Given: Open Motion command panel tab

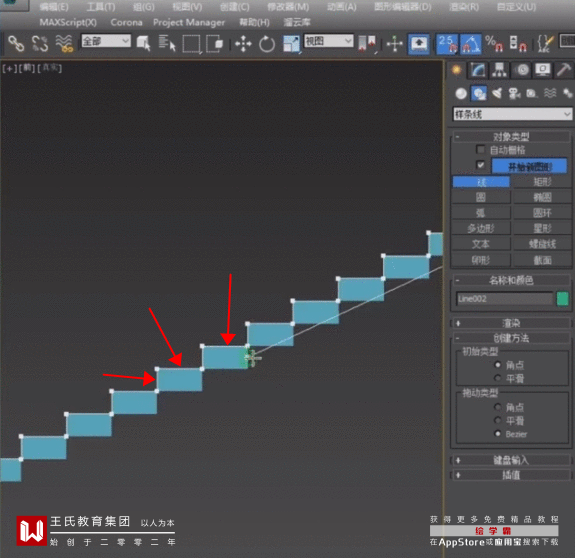Looking at the screenshot, I should tap(522, 70).
